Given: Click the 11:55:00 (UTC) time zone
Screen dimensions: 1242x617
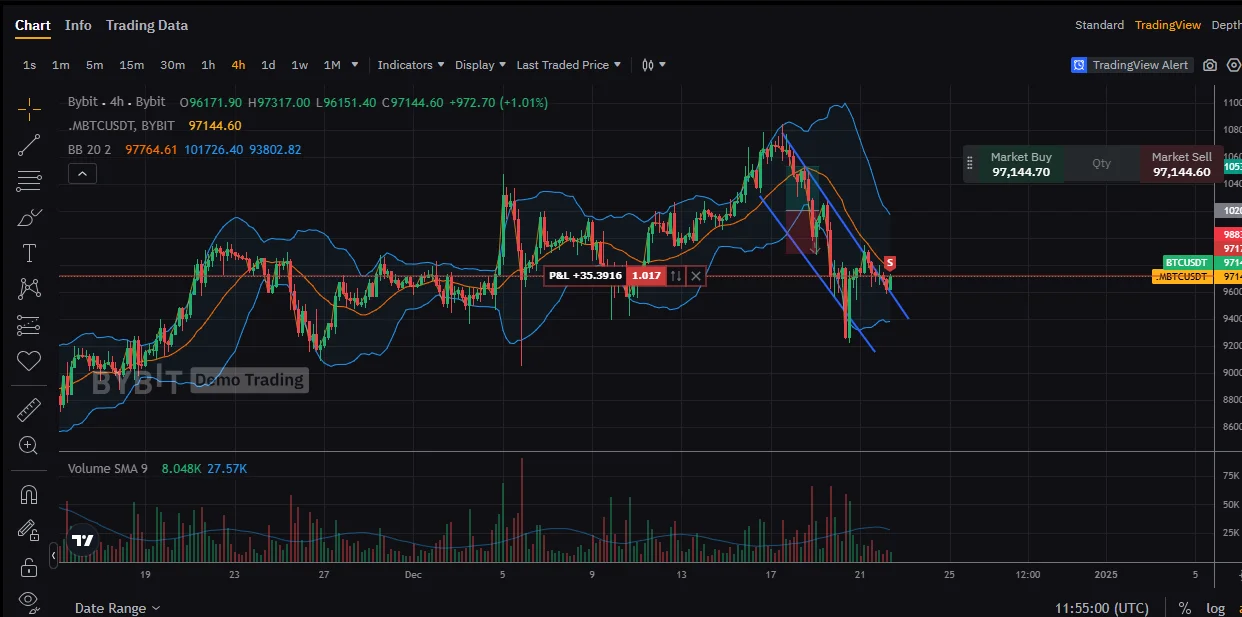Looking at the screenshot, I should pos(1102,608).
